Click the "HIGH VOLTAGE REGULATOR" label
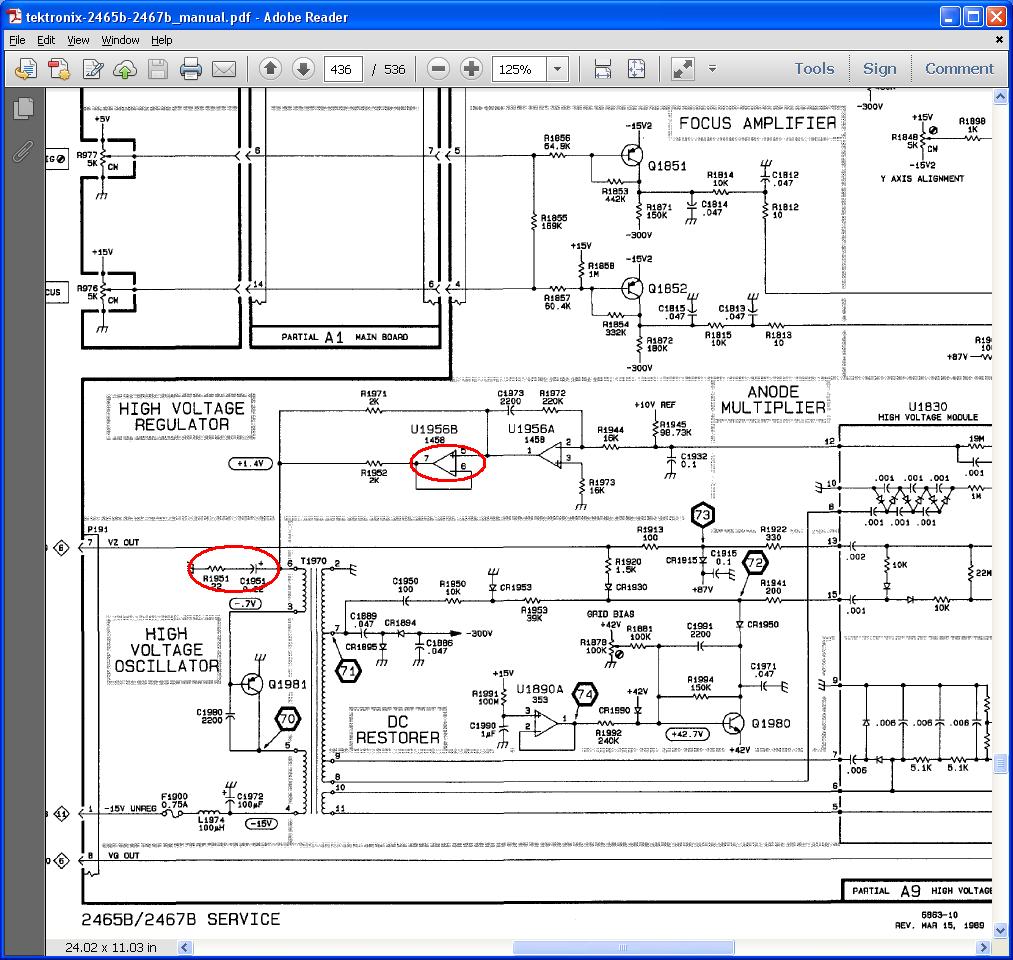 point(182,417)
